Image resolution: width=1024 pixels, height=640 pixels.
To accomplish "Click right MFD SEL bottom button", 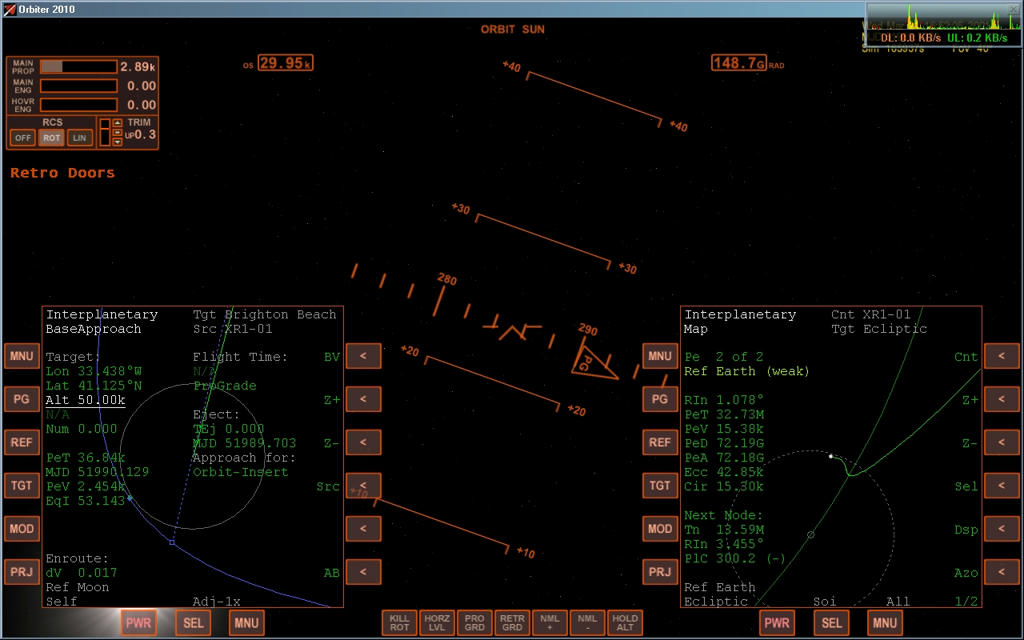I will point(831,623).
